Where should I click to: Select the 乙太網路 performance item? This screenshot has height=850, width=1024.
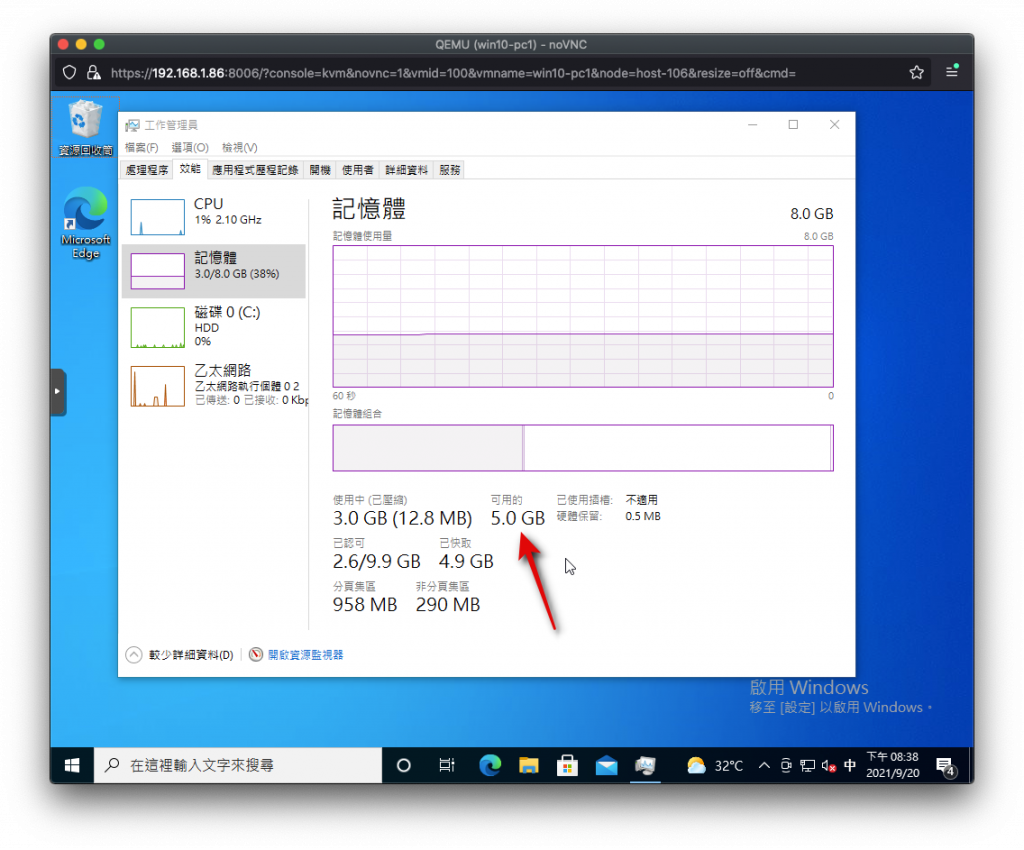(x=214, y=386)
